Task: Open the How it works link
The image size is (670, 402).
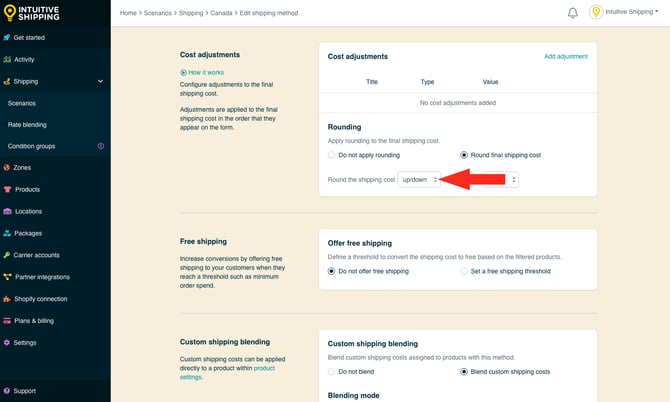Action: coord(204,73)
